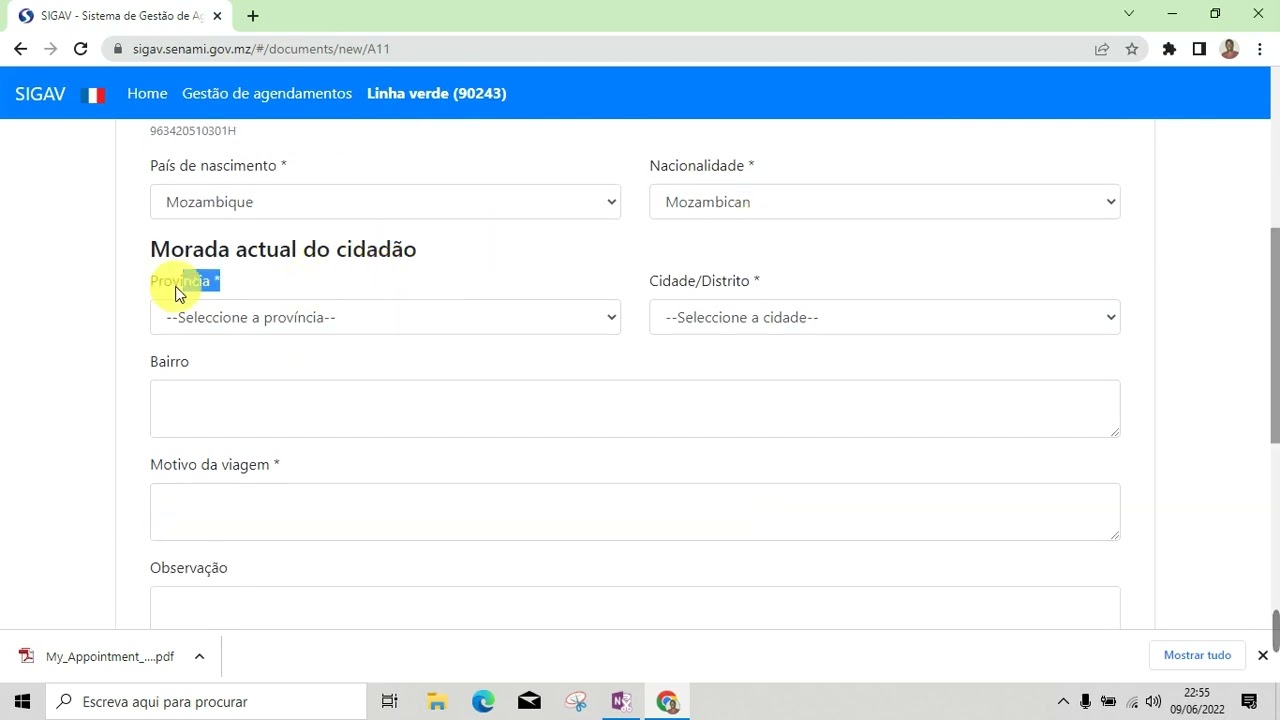Screen dimensions: 1280x720
Task: Close the downloads bar
Action: (1262, 655)
